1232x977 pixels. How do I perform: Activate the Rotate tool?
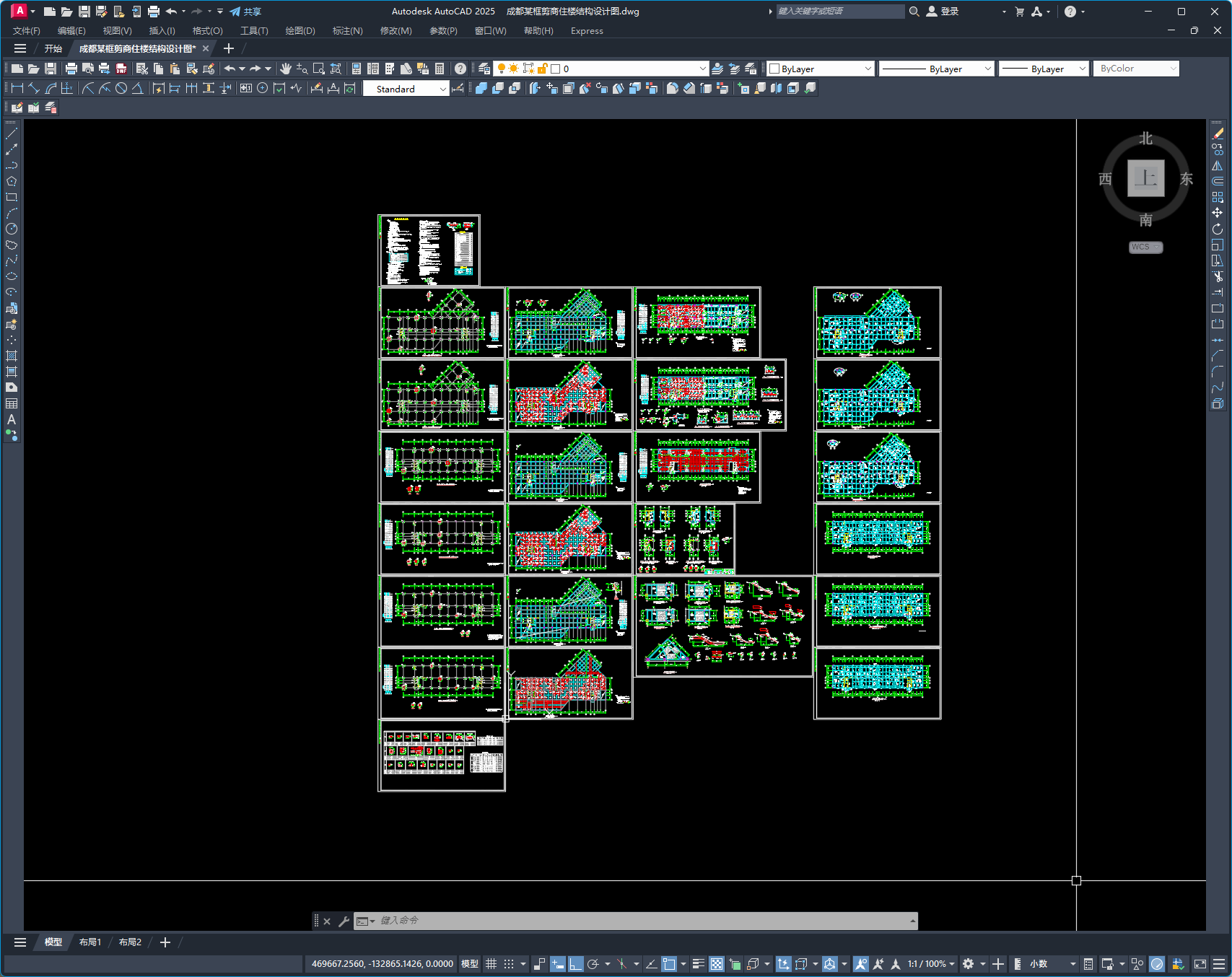[x=1218, y=229]
